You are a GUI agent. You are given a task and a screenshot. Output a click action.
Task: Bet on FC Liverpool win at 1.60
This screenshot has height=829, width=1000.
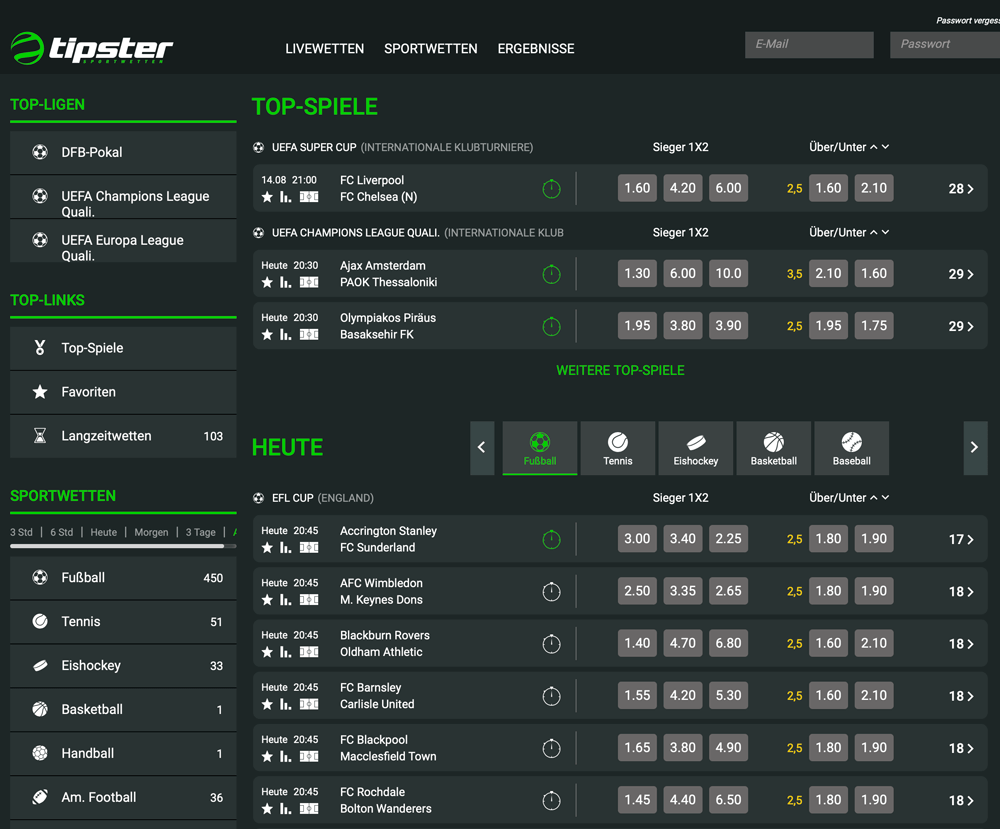pos(637,188)
